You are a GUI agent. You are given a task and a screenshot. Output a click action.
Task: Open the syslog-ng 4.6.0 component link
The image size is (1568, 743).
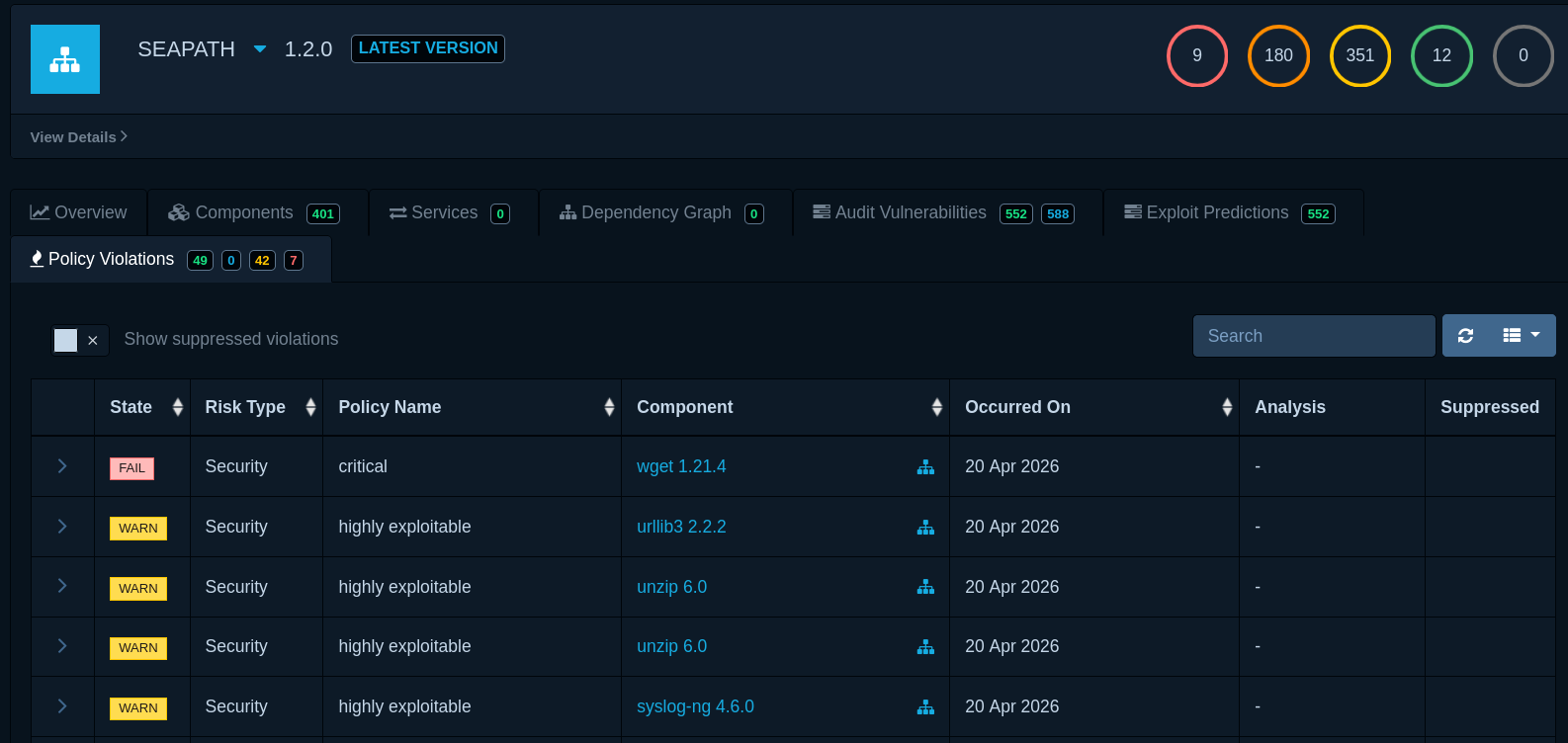tap(695, 706)
